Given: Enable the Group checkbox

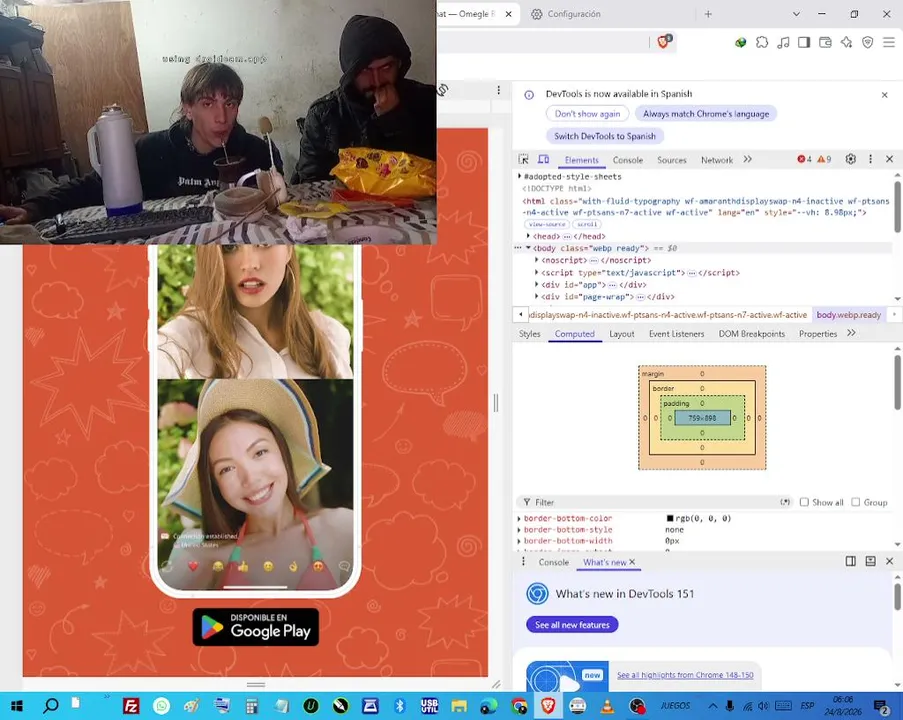Looking at the screenshot, I should (x=856, y=502).
